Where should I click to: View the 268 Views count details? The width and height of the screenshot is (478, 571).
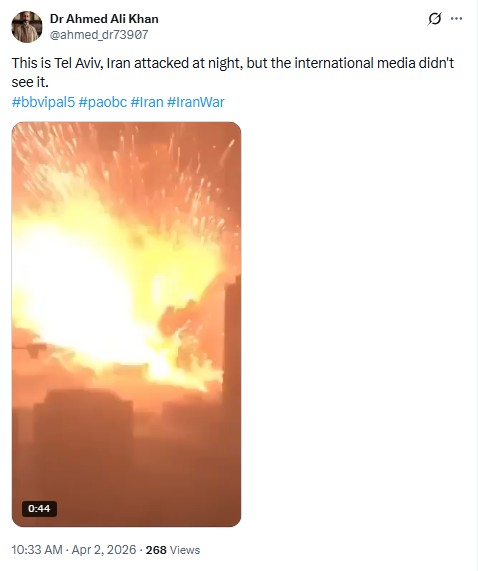click(x=173, y=550)
